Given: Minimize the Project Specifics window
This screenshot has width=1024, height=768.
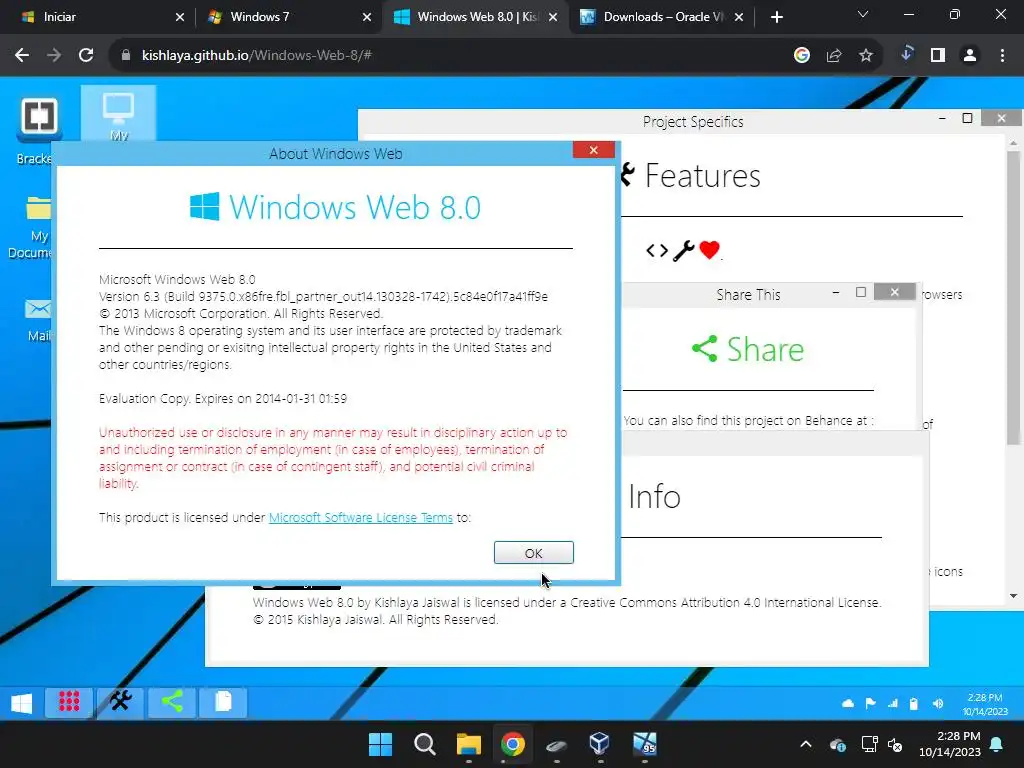Looking at the screenshot, I should pyautogui.click(x=942, y=118).
